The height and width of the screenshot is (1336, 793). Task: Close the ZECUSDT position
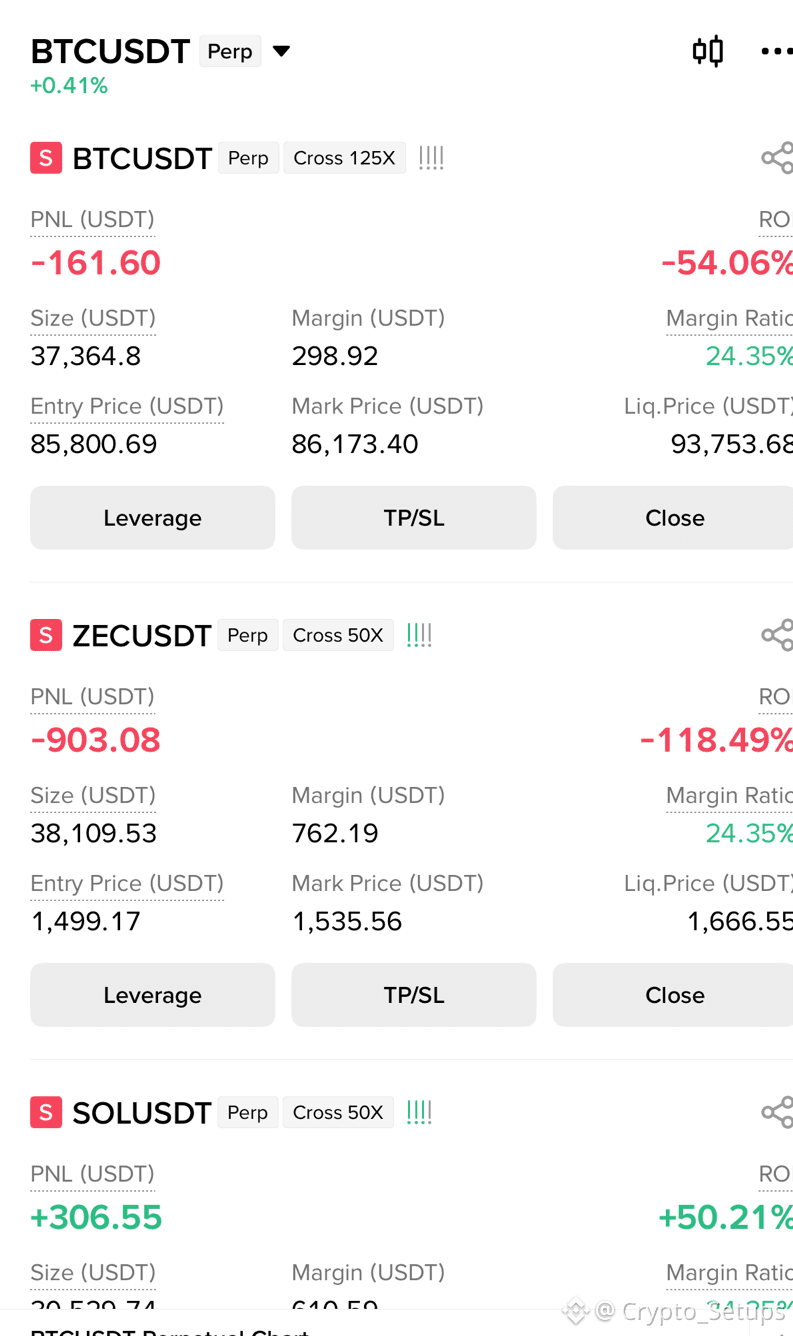673,995
